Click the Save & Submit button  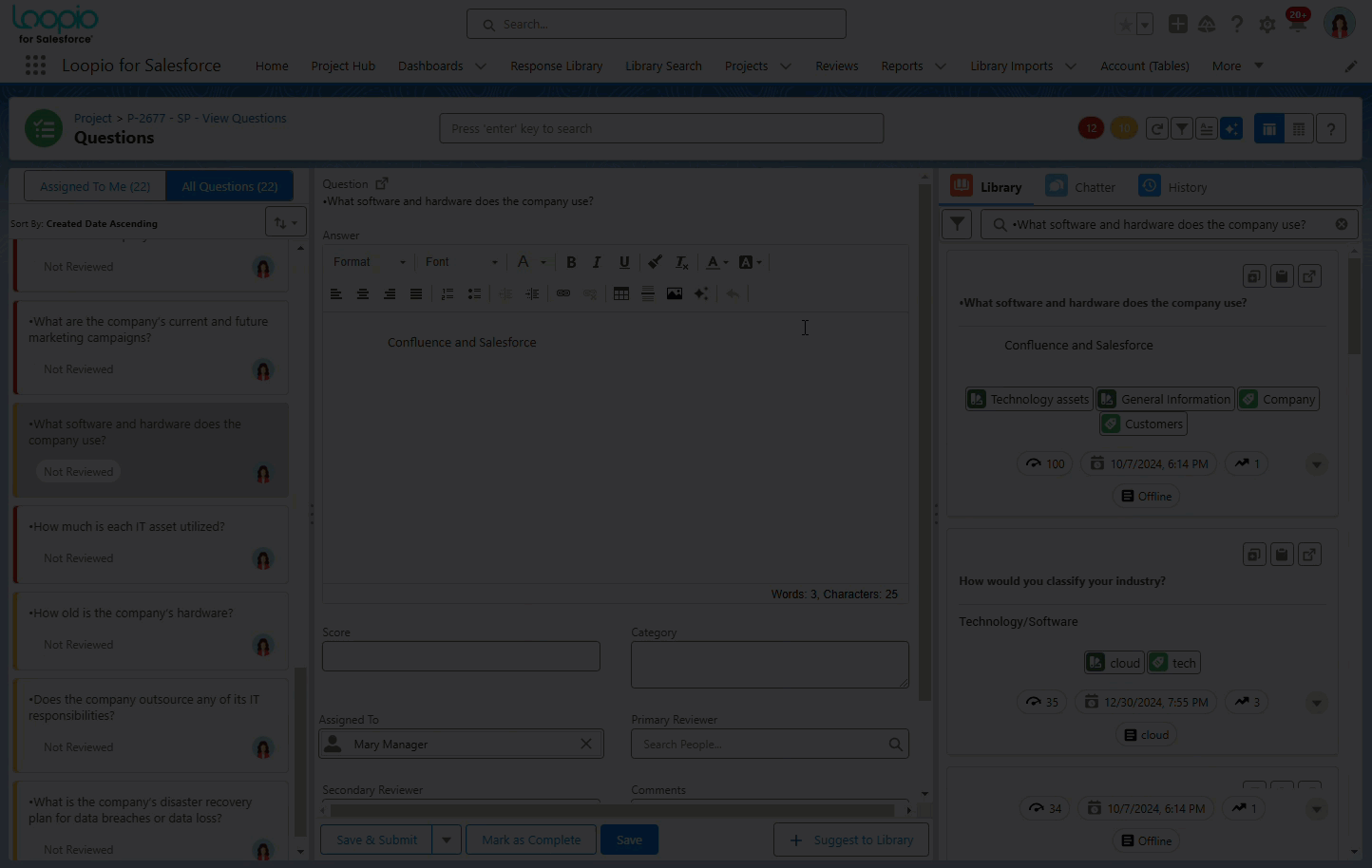pyautogui.click(x=376, y=840)
